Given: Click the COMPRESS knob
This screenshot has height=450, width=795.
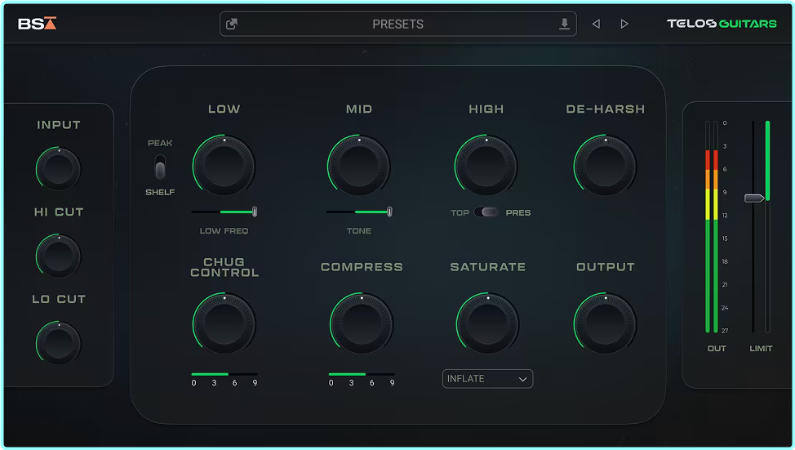Looking at the screenshot, I should (x=361, y=324).
